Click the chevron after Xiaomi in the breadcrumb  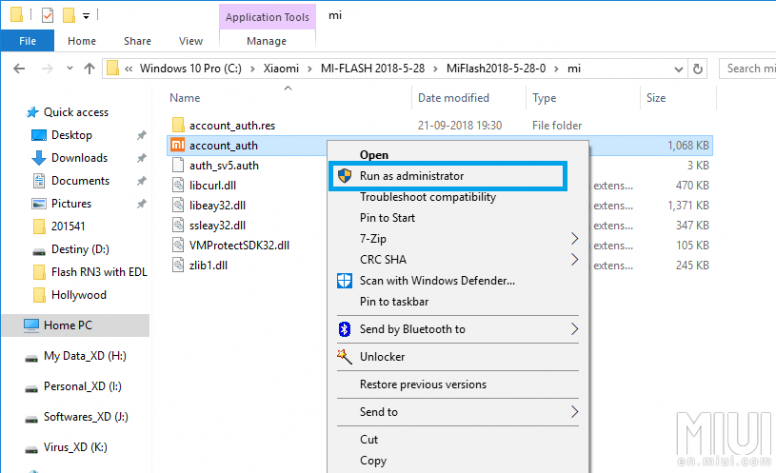(310, 69)
